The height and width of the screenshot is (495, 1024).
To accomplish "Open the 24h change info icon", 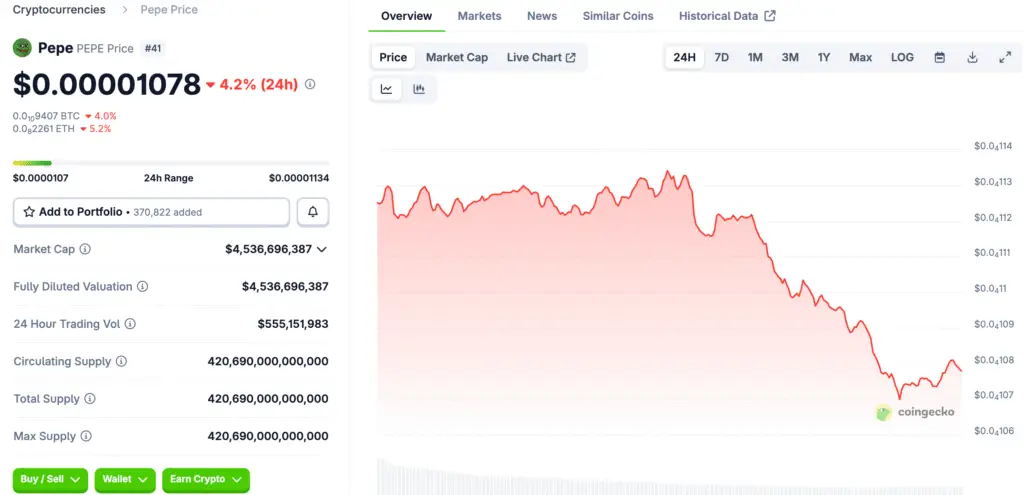I will click(x=310, y=84).
